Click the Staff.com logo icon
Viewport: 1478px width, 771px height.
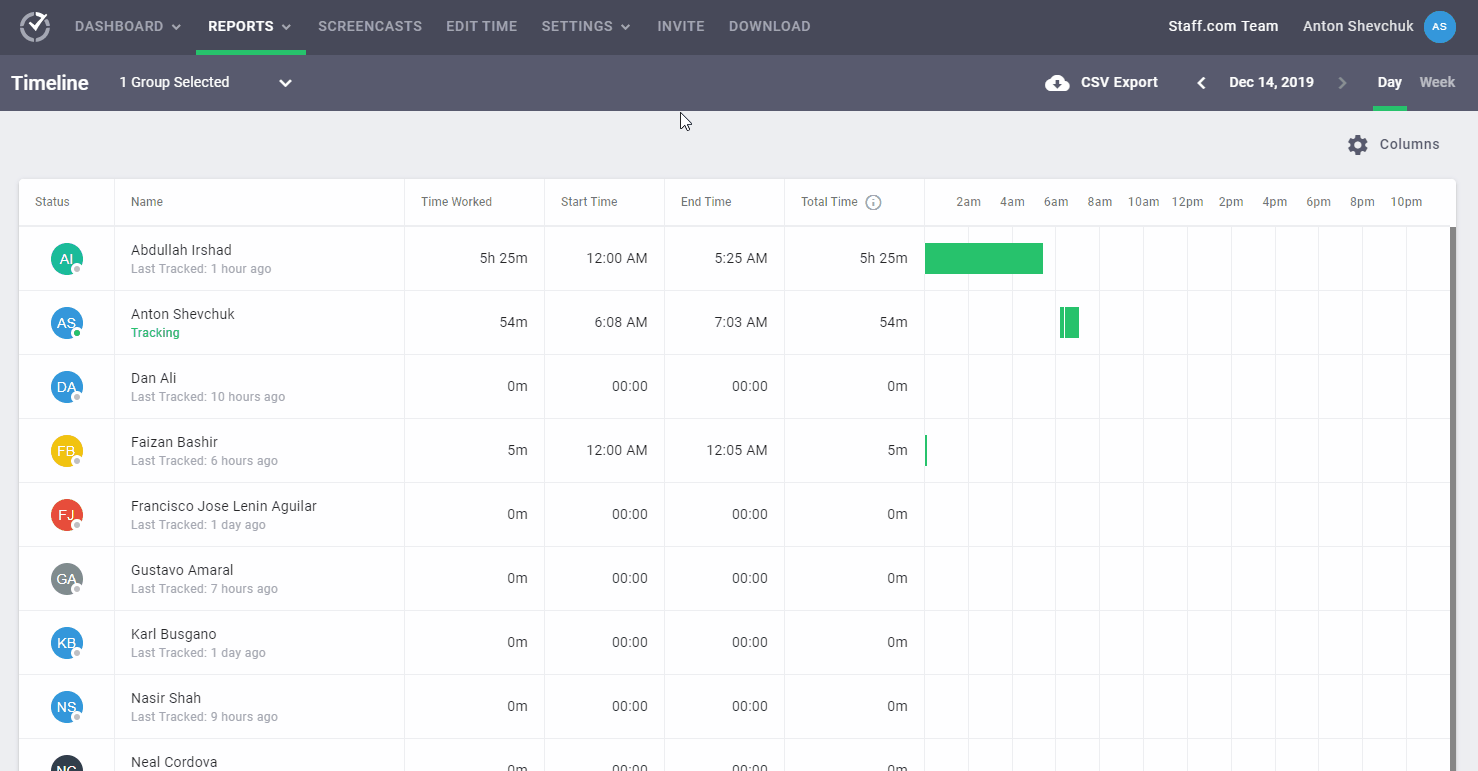point(34,26)
